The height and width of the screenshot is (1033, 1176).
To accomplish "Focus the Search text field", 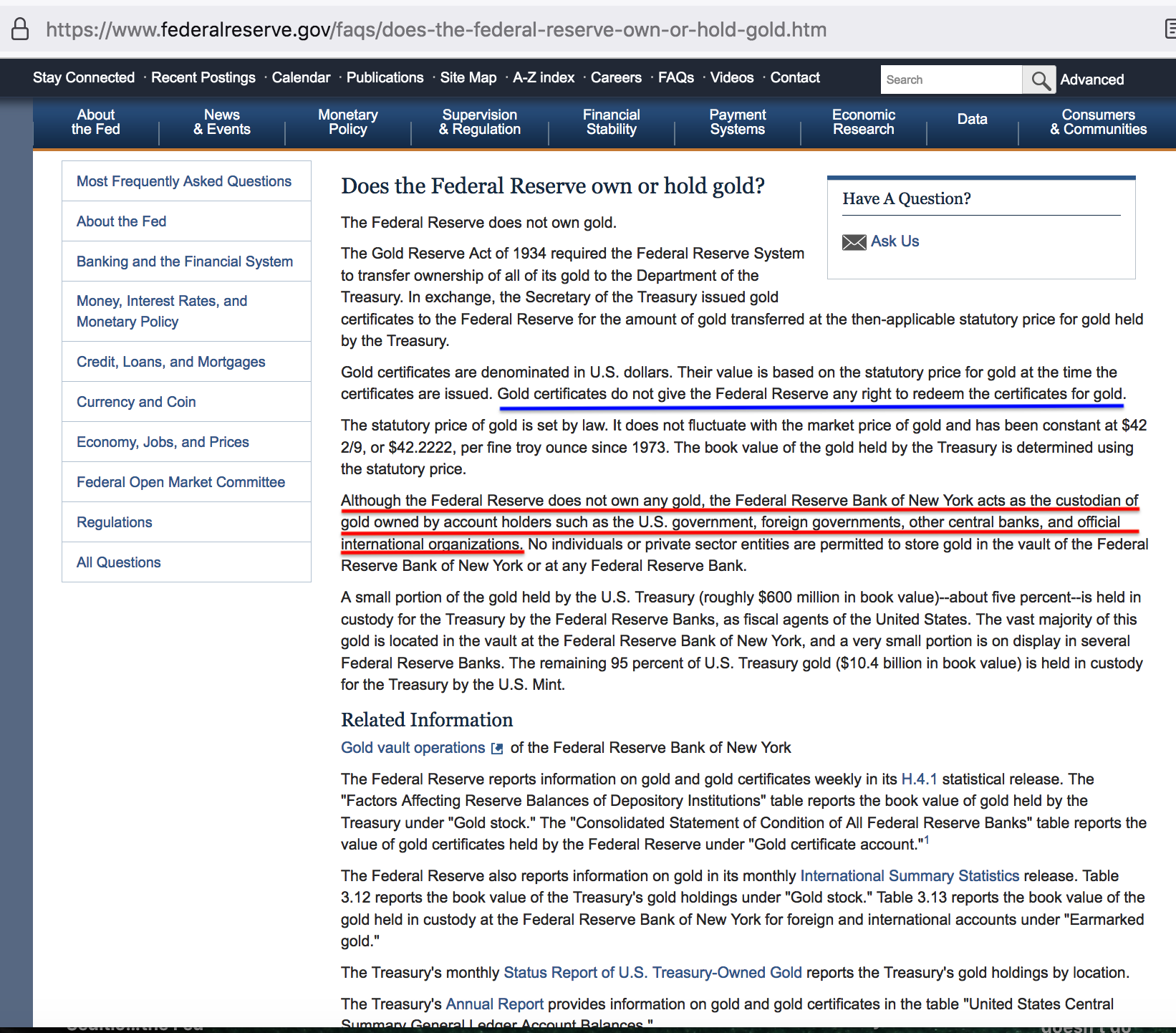I will point(951,80).
